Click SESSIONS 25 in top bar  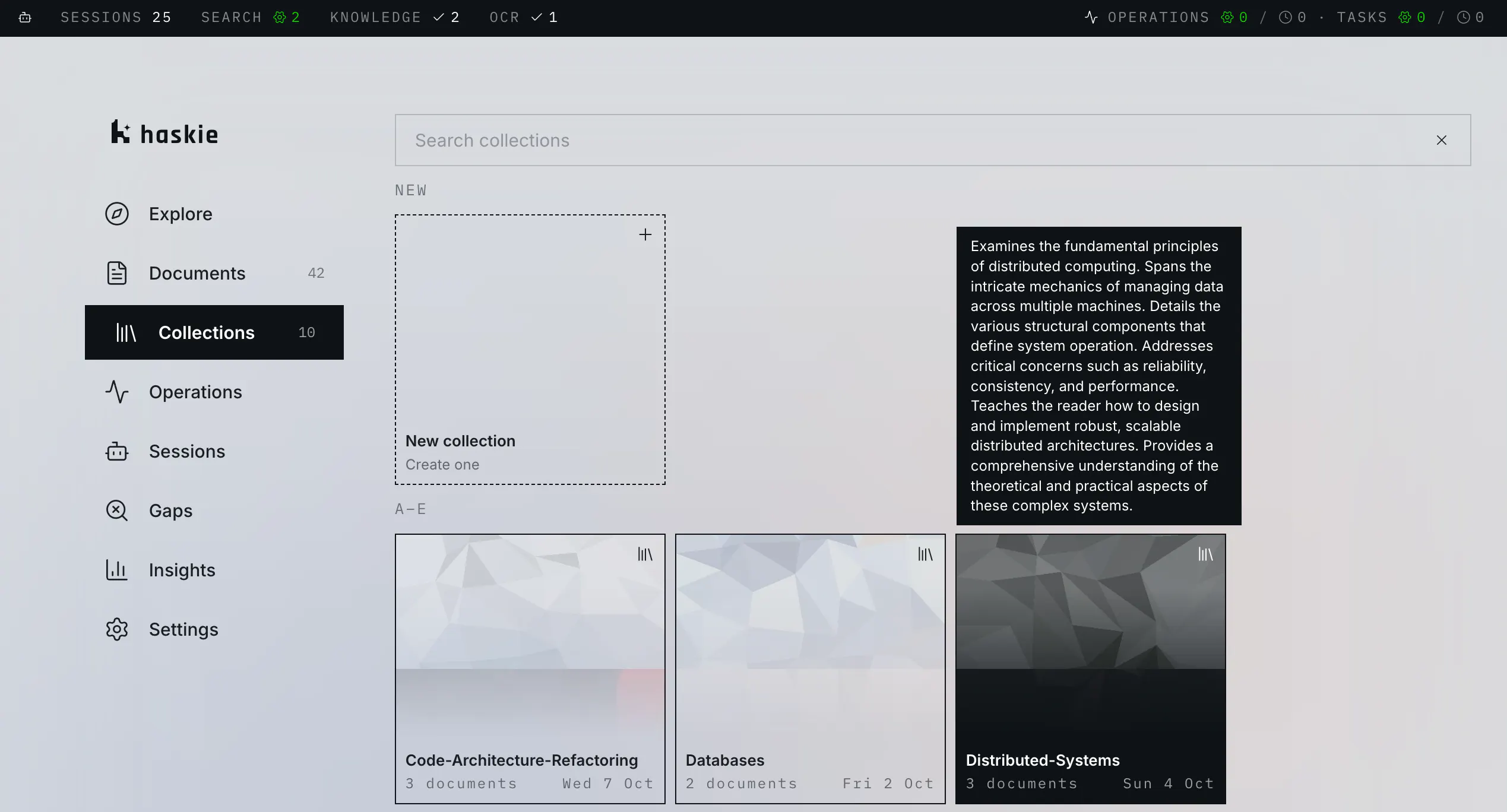click(x=116, y=17)
